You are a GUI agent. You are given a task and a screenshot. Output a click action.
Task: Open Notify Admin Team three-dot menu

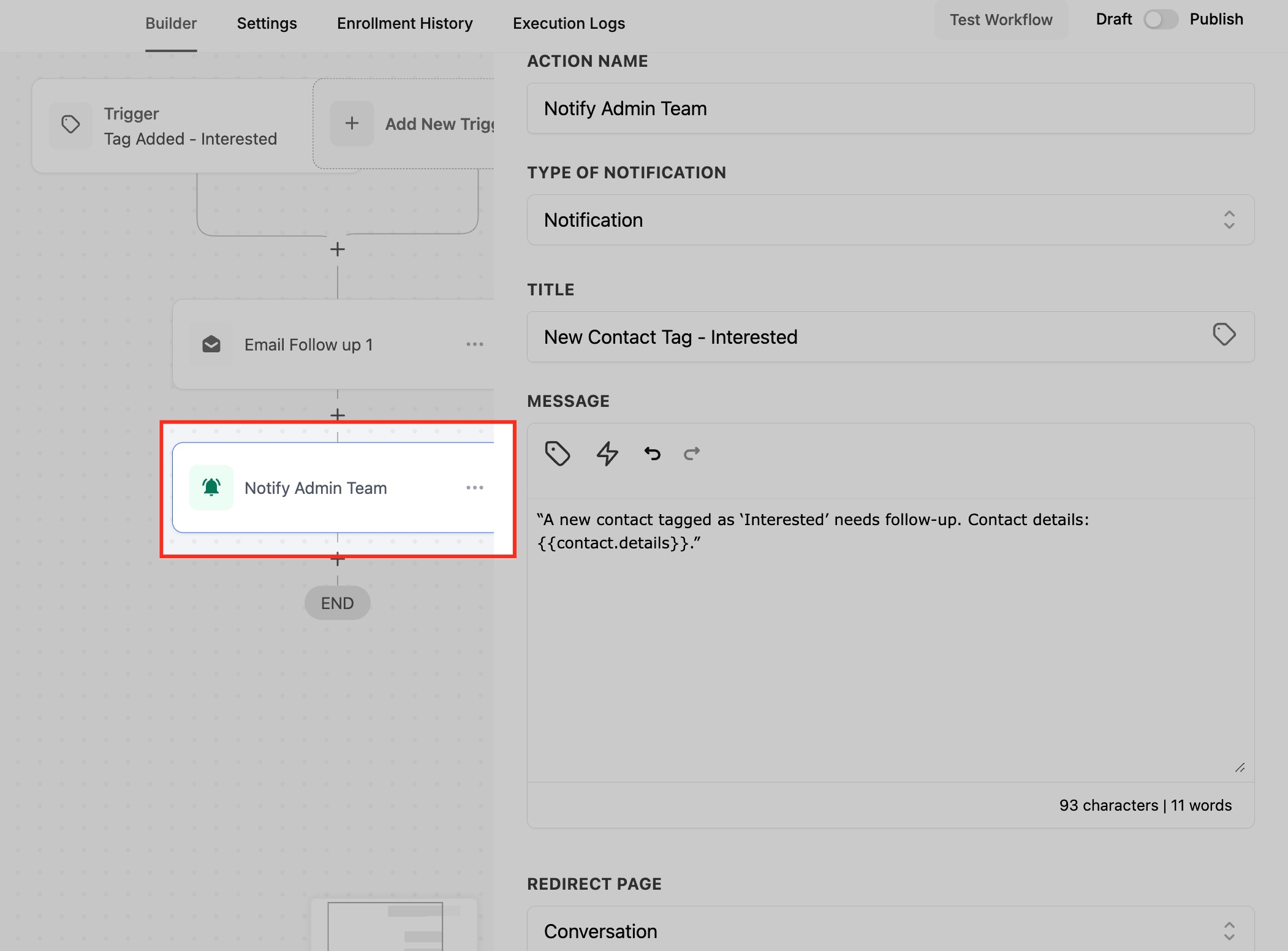point(474,488)
